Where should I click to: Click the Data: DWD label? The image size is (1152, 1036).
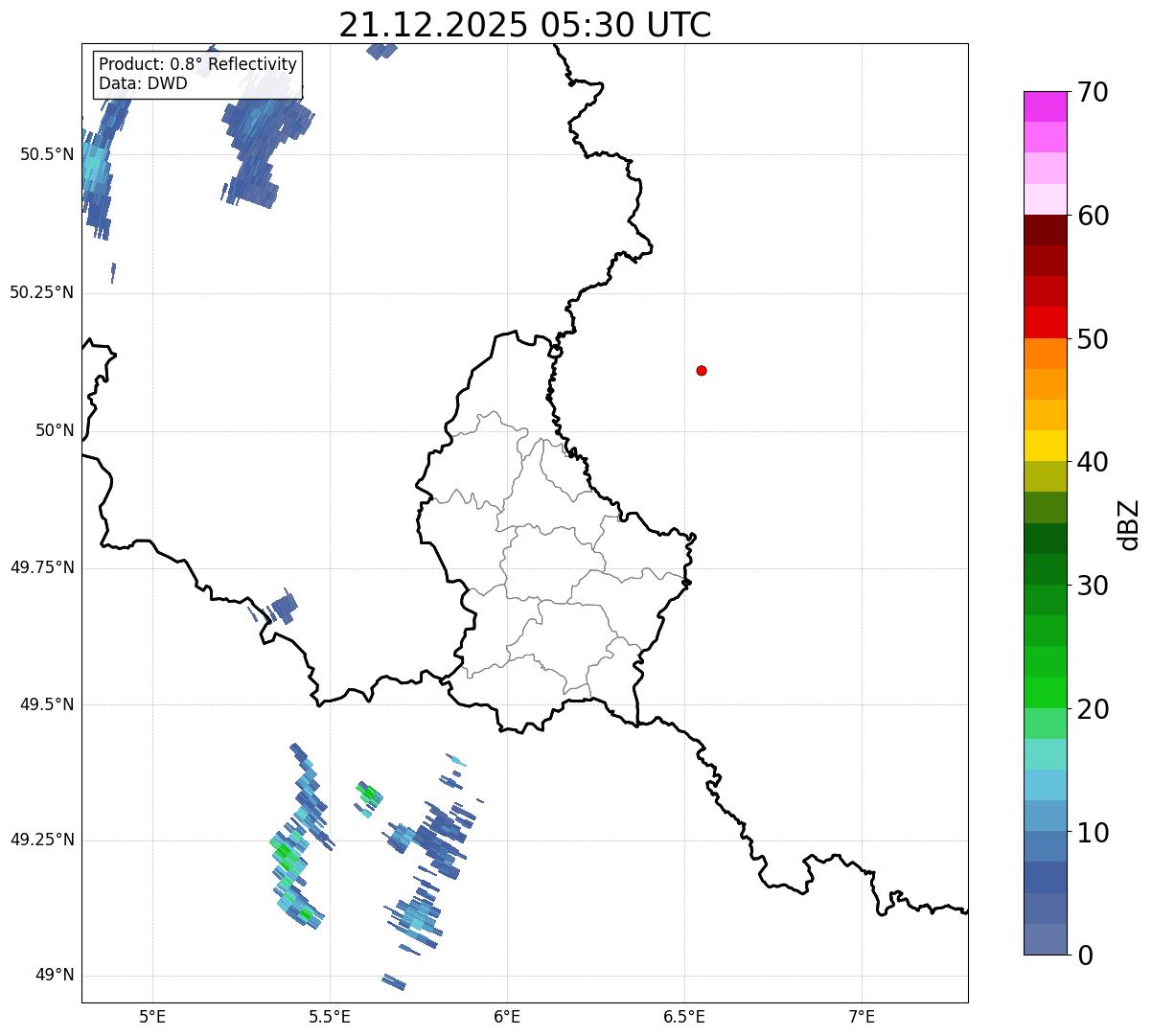143,83
